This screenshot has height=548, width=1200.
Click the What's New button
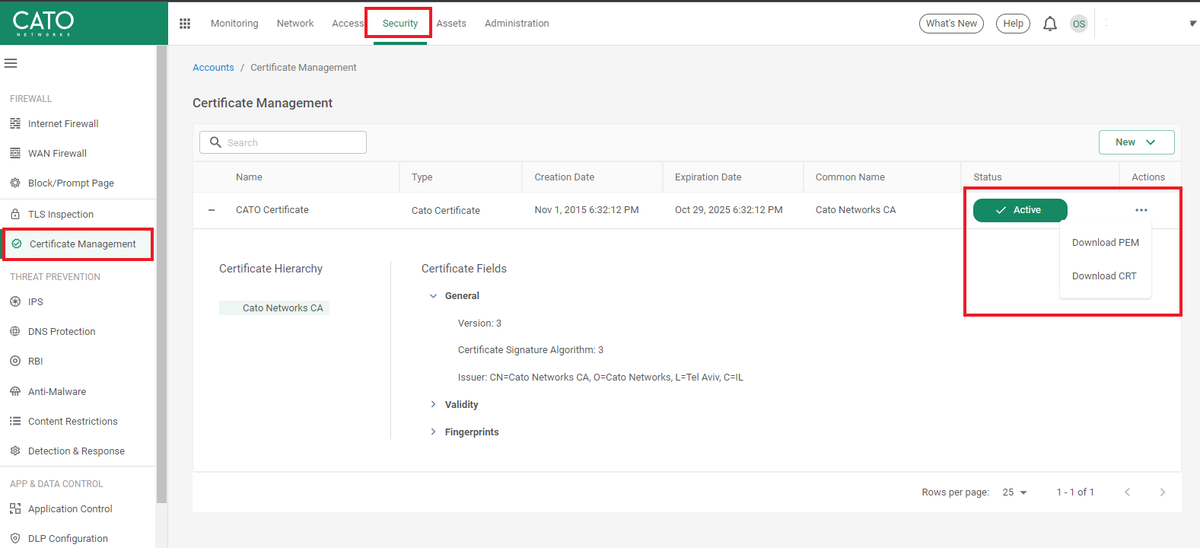pyautogui.click(x=951, y=23)
